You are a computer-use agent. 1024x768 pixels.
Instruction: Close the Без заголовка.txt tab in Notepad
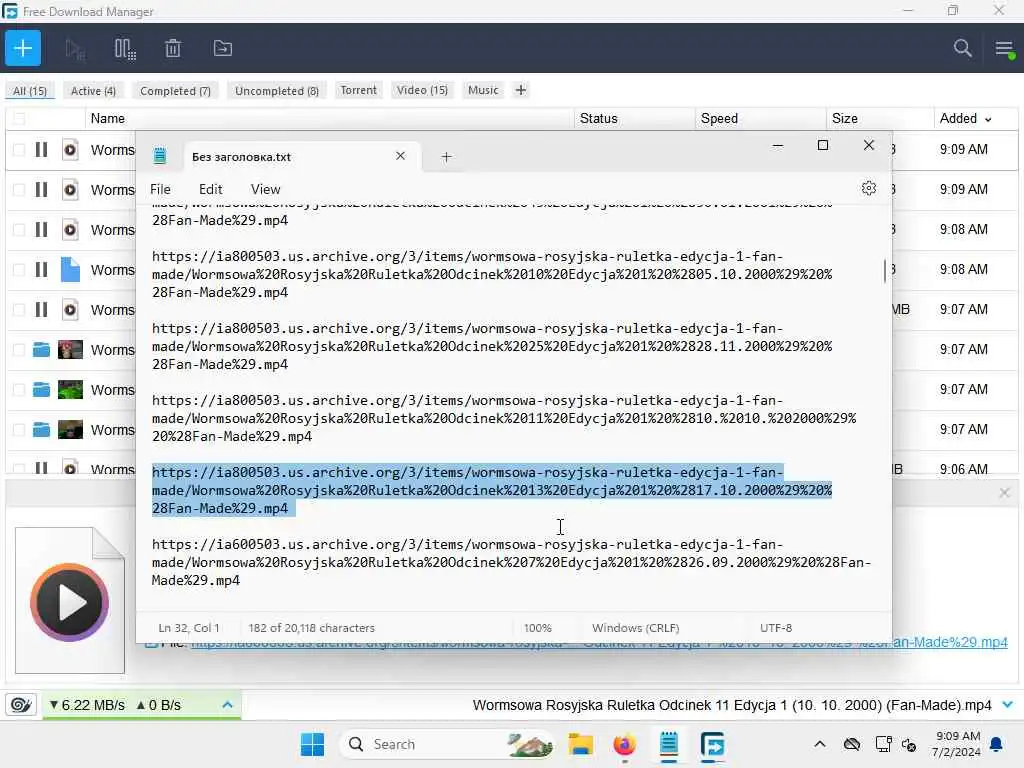pyautogui.click(x=400, y=156)
